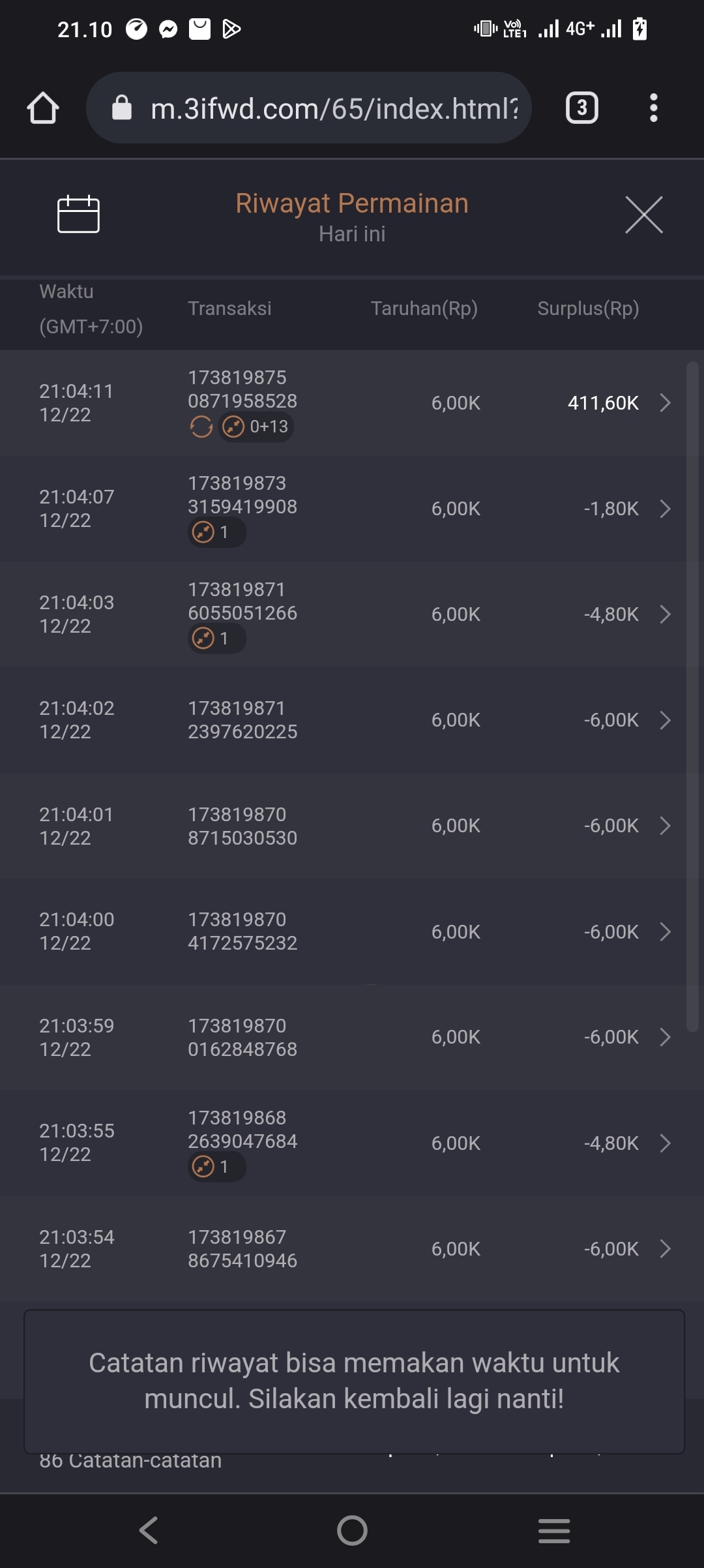The width and height of the screenshot is (704, 1568).
Task: Click the m.3ifwd.com address bar
Action: [332, 108]
